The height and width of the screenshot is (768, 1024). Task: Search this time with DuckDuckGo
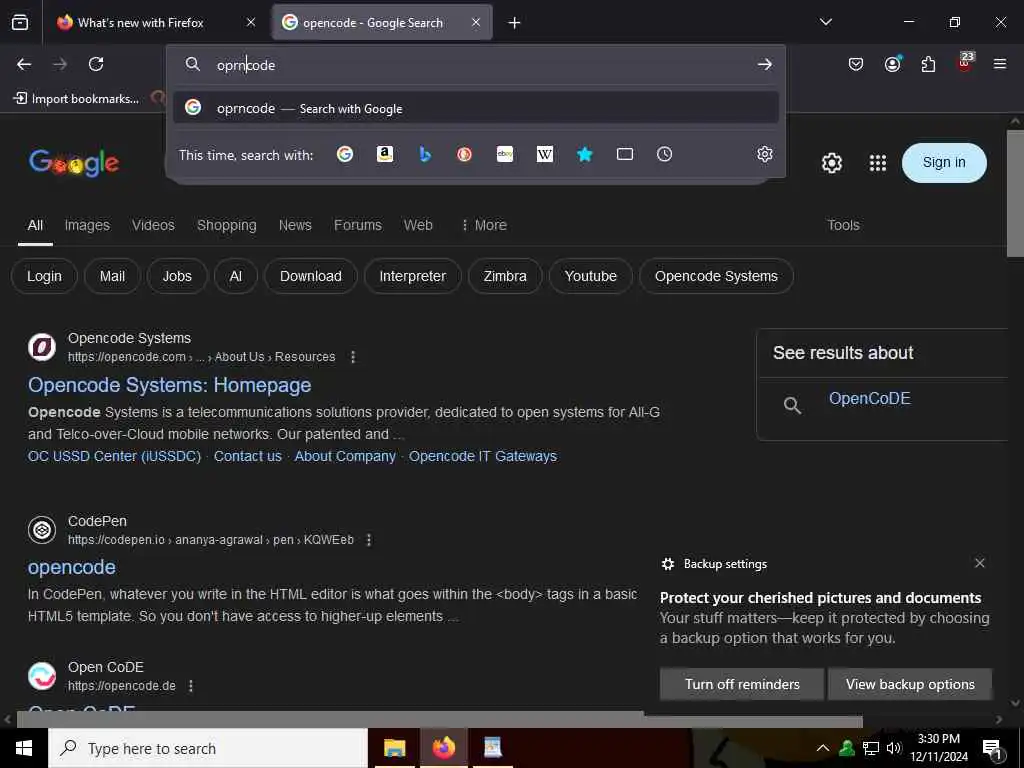(464, 154)
